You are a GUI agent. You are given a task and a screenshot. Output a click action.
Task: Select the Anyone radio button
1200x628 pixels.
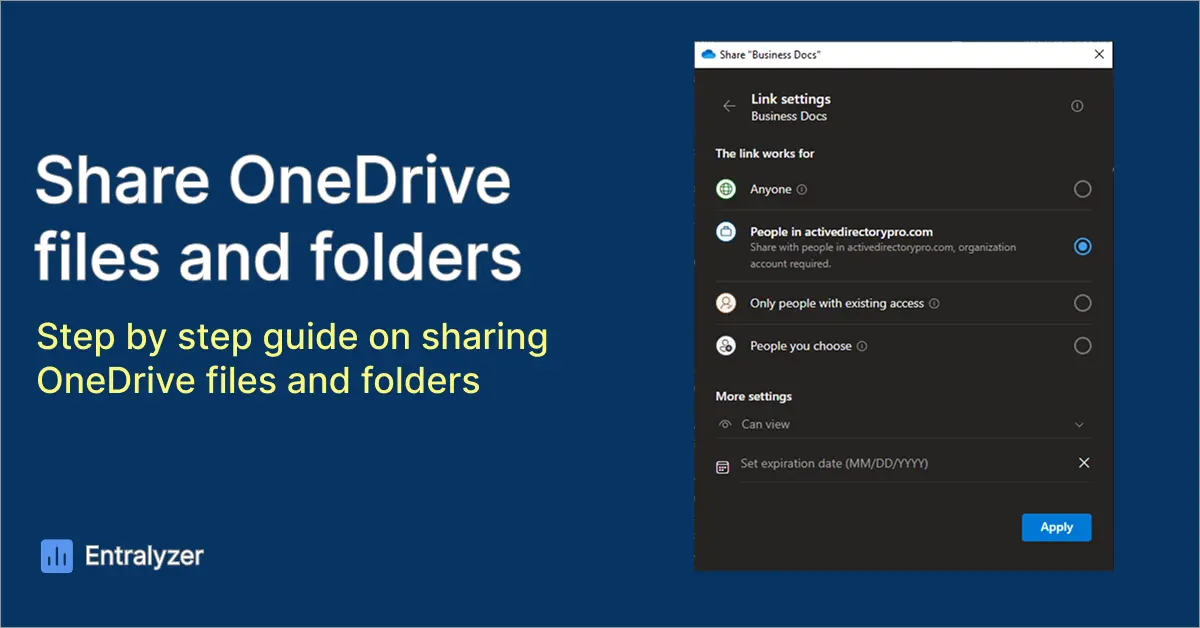coord(1082,189)
